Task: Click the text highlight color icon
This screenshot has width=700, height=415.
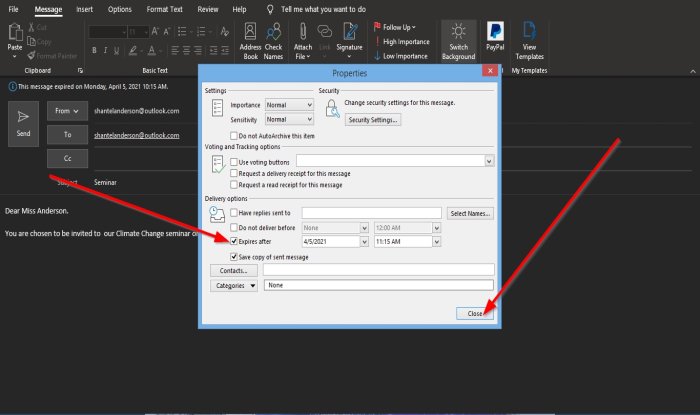Action: click(x=133, y=50)
